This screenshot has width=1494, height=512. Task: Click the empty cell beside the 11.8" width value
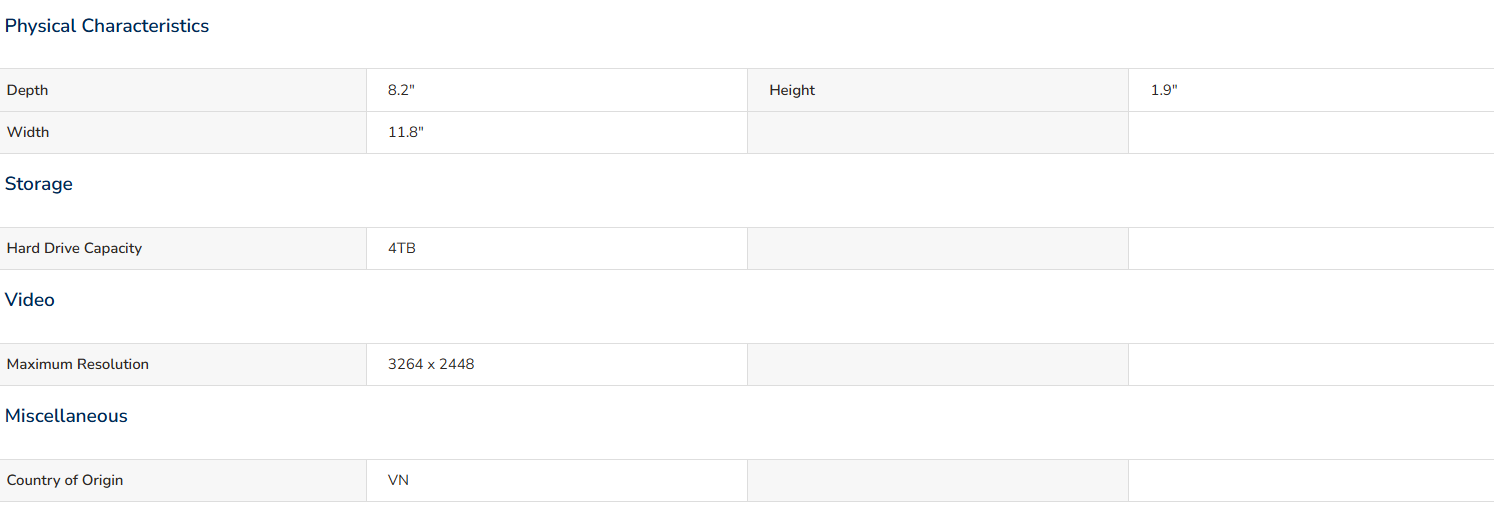[938, 132]
